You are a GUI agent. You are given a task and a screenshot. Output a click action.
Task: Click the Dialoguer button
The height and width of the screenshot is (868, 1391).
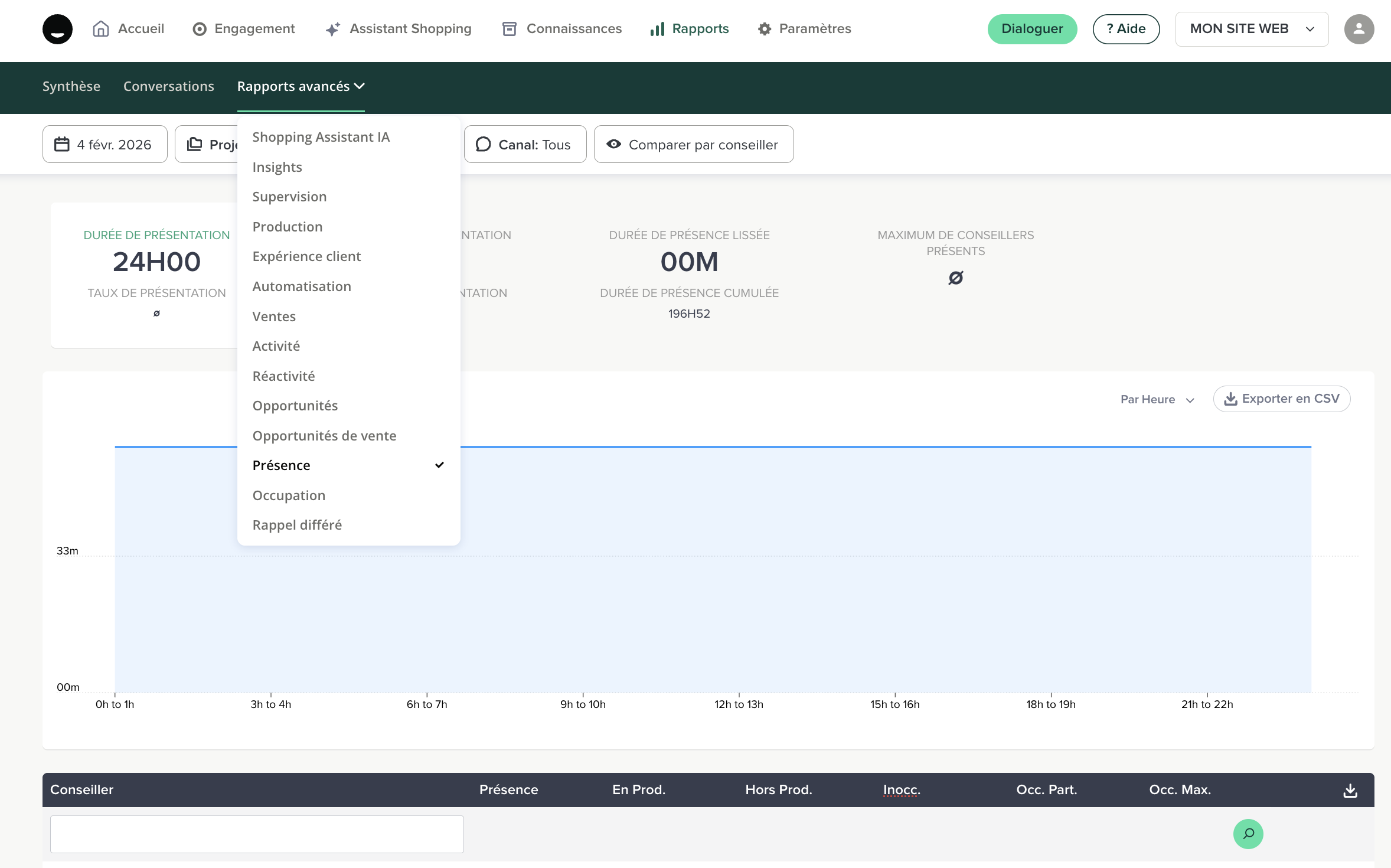[x=1031, y=29]
